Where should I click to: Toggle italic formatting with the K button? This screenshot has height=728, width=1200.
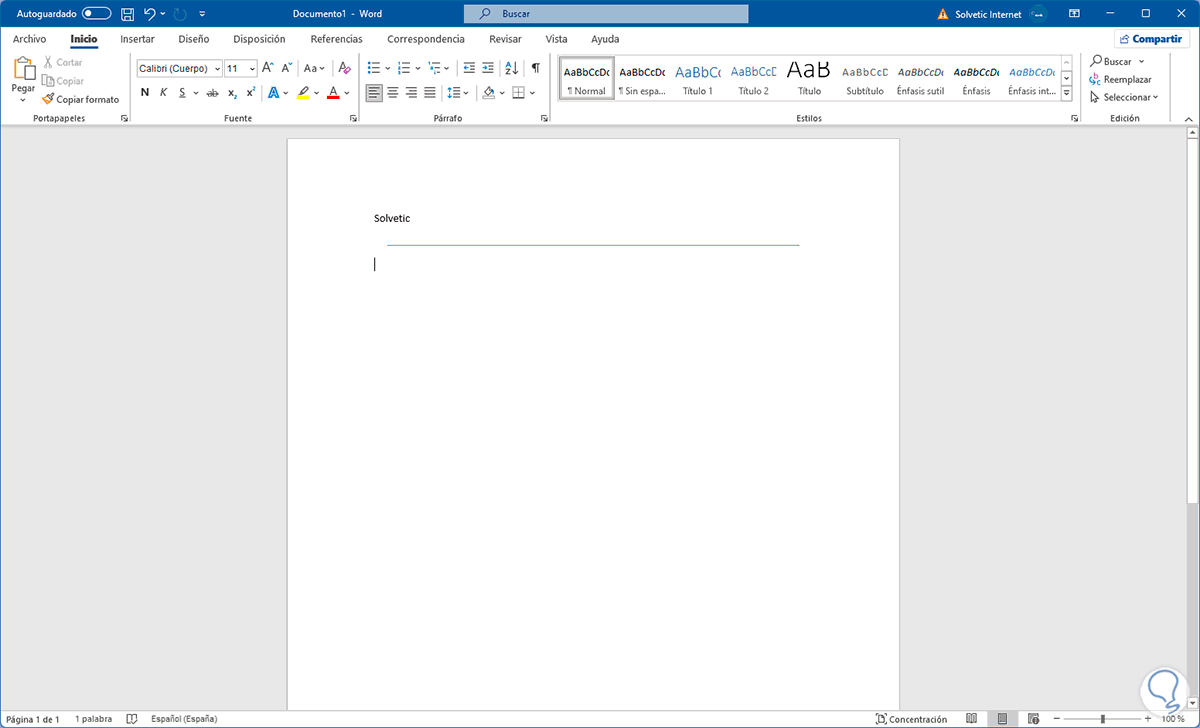pos(163,93)
